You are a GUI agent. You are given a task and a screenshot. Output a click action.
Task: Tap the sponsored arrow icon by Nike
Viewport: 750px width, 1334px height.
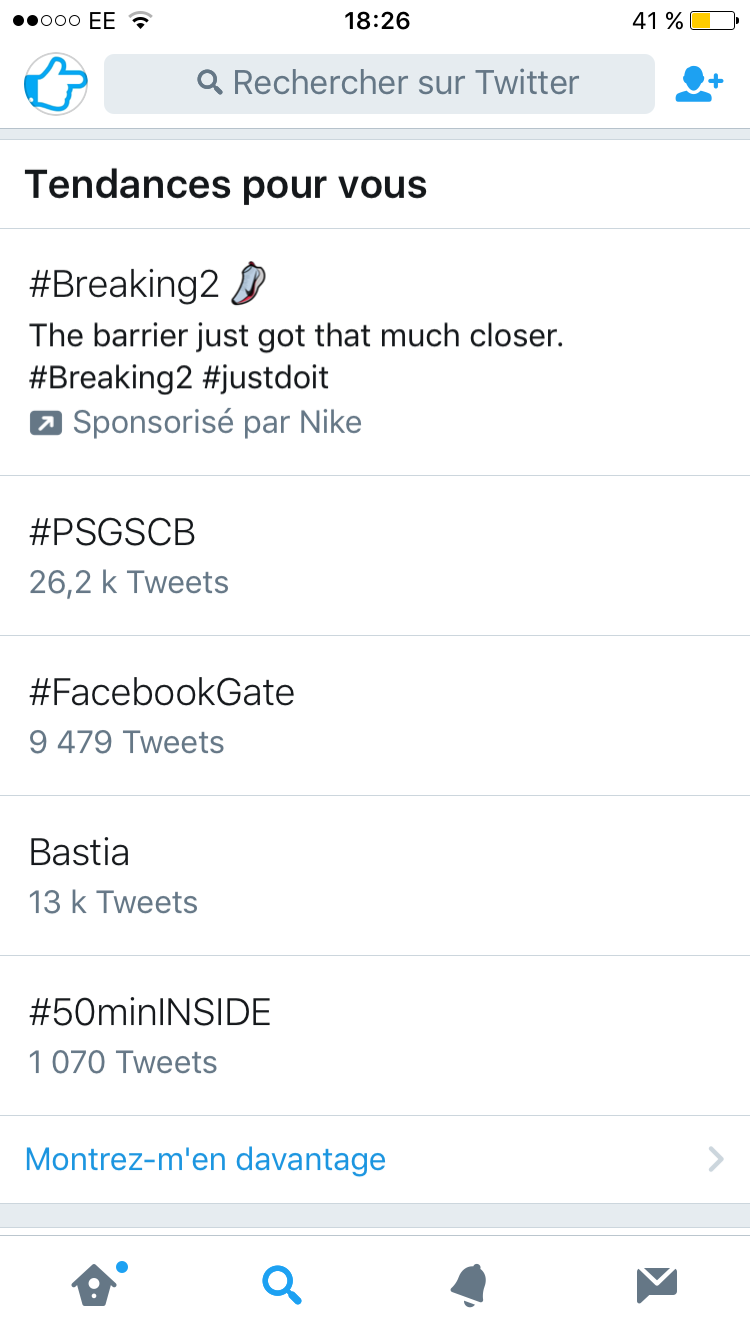point(45,423)
